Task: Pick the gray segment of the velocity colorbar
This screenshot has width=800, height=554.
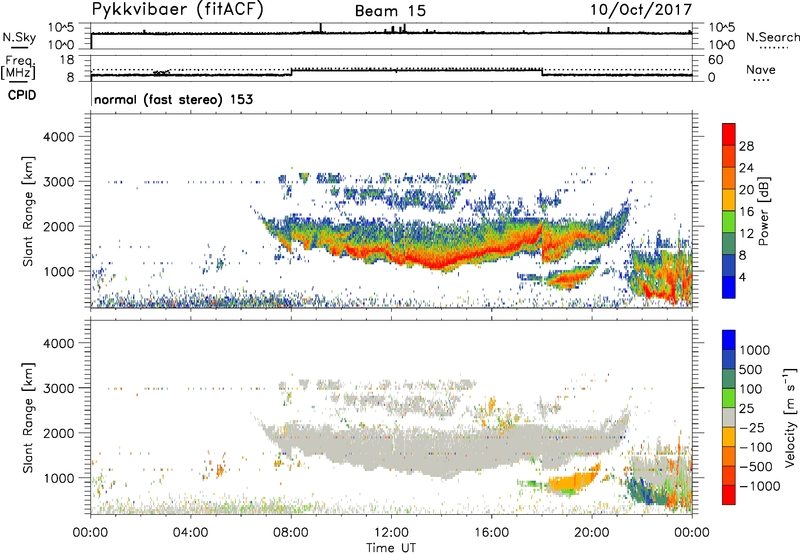Action: [729, 417]
